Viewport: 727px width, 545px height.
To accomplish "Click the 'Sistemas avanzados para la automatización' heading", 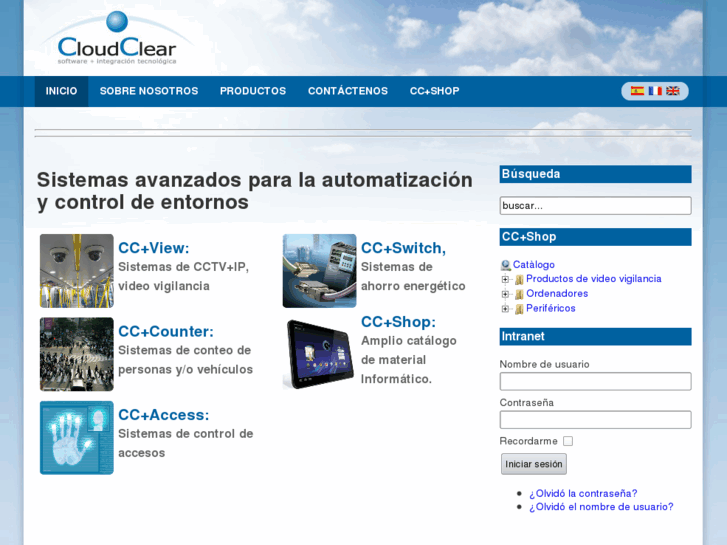I will coord(255,191).
